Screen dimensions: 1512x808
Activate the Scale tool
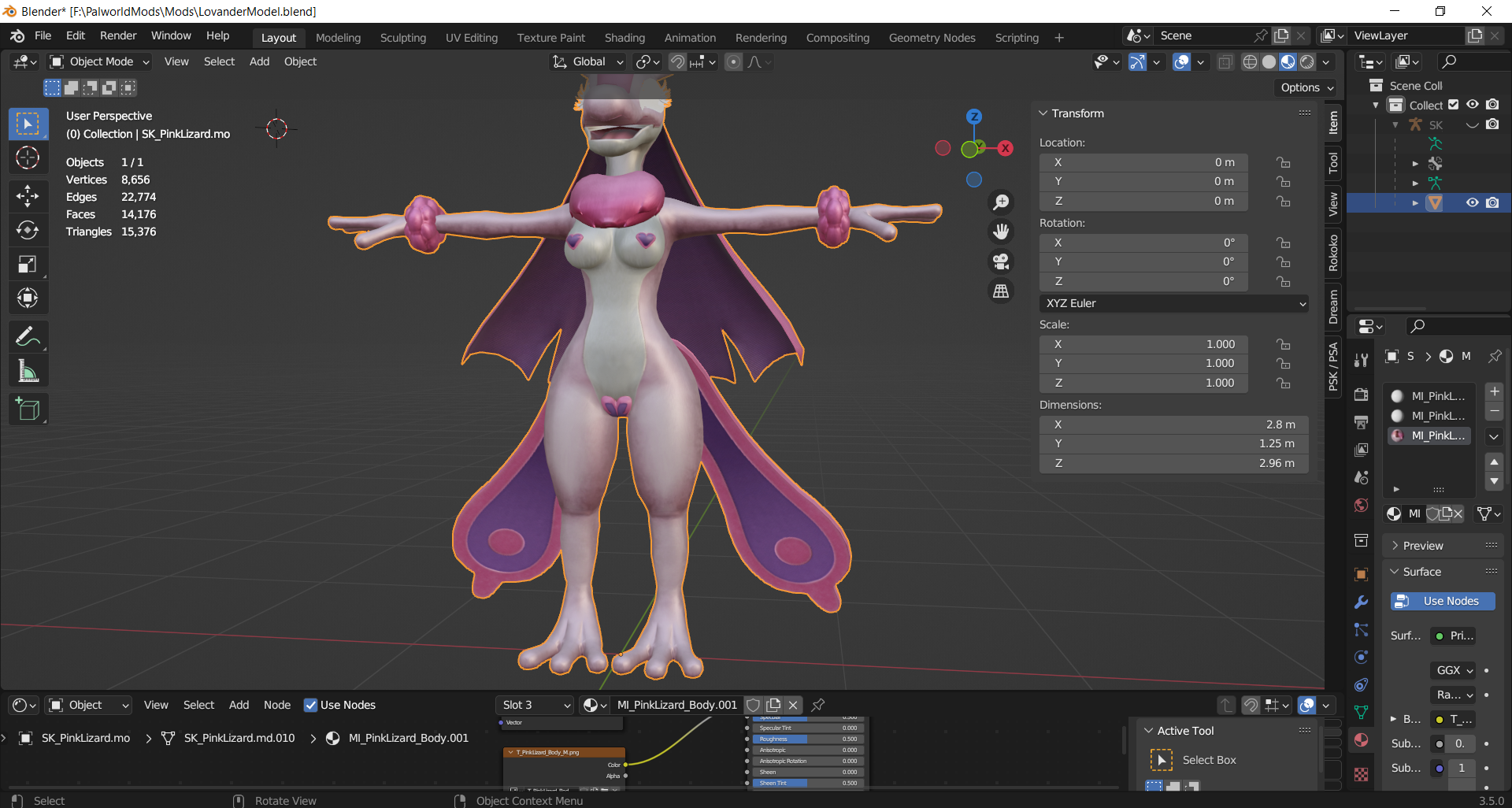pos(28,264)
